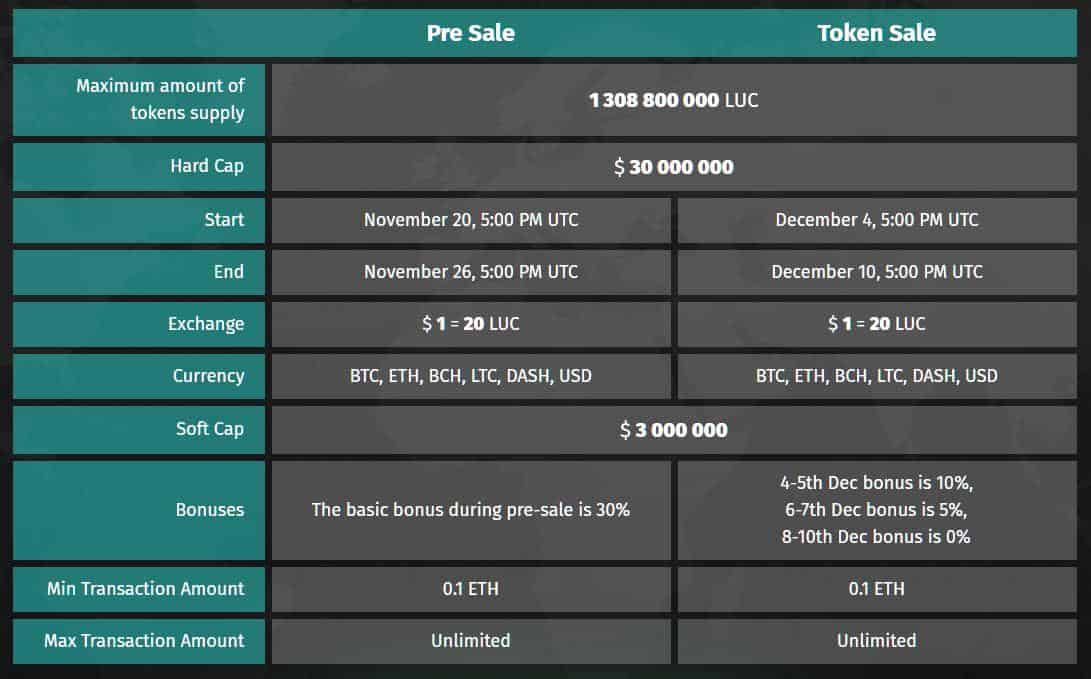1091x679 pixels.
Task: Select the $ 30 000 000 hard cap value
Action: point(674,167)
